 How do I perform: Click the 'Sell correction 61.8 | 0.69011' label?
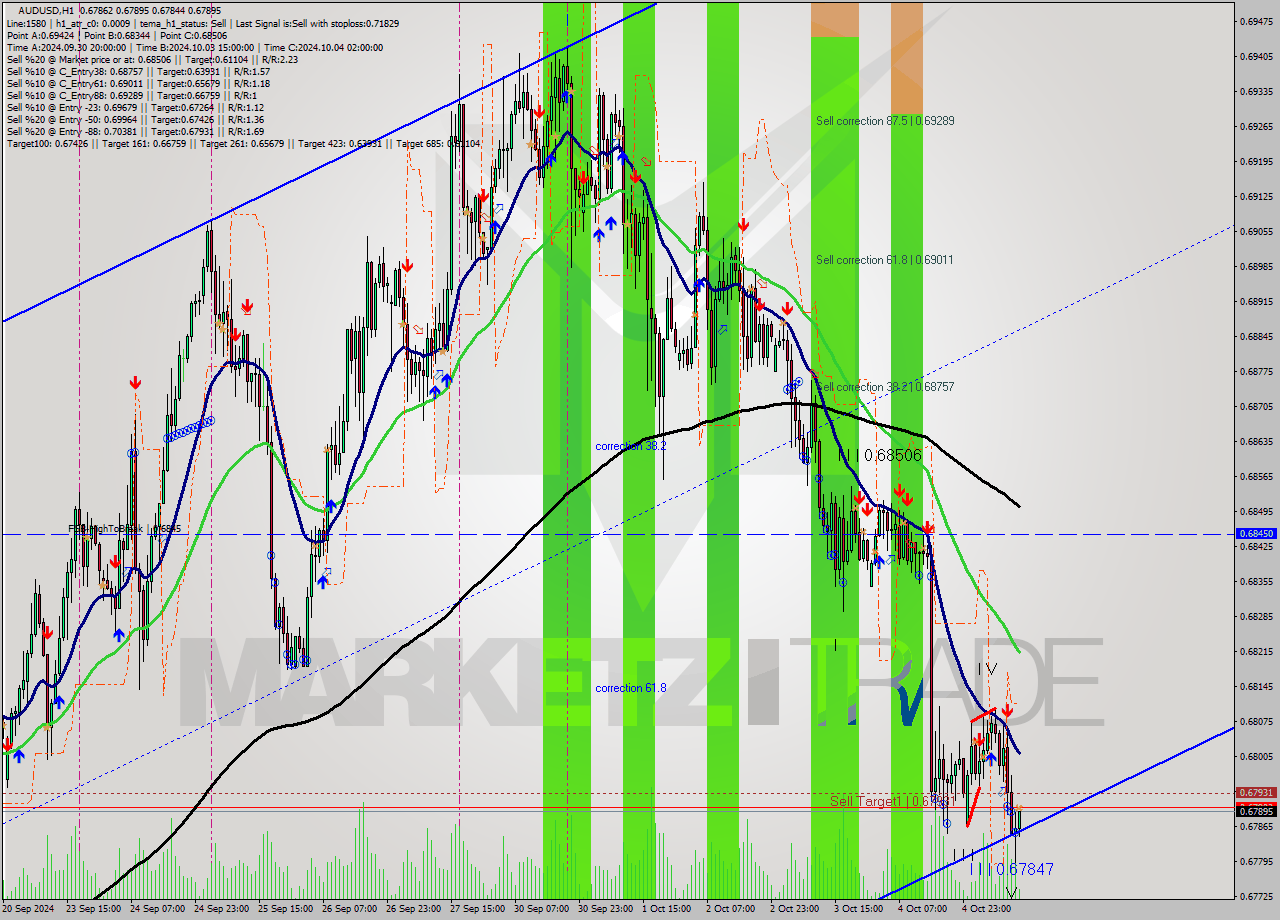point(885,260)
